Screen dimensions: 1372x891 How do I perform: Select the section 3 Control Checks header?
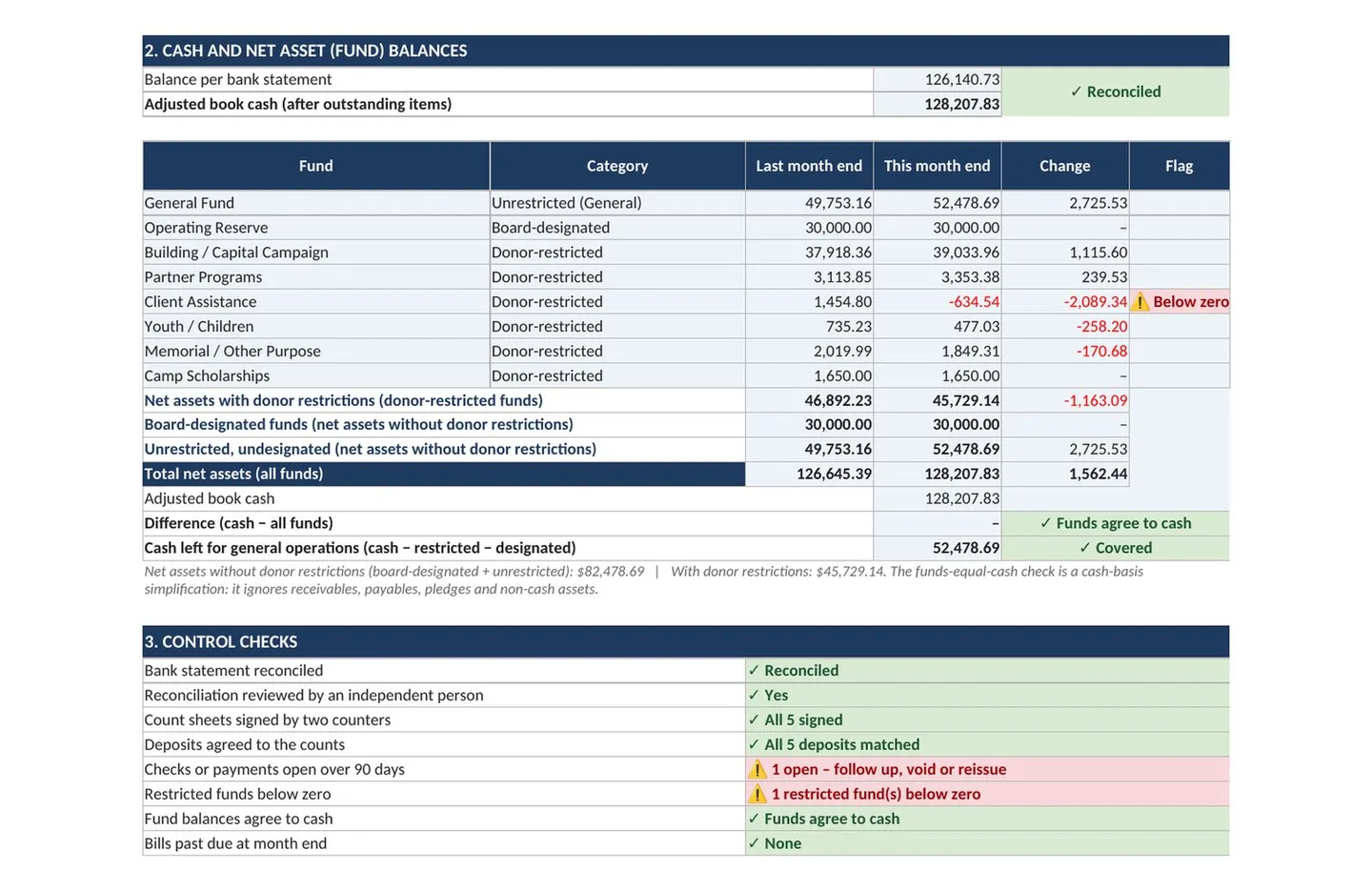686,641
